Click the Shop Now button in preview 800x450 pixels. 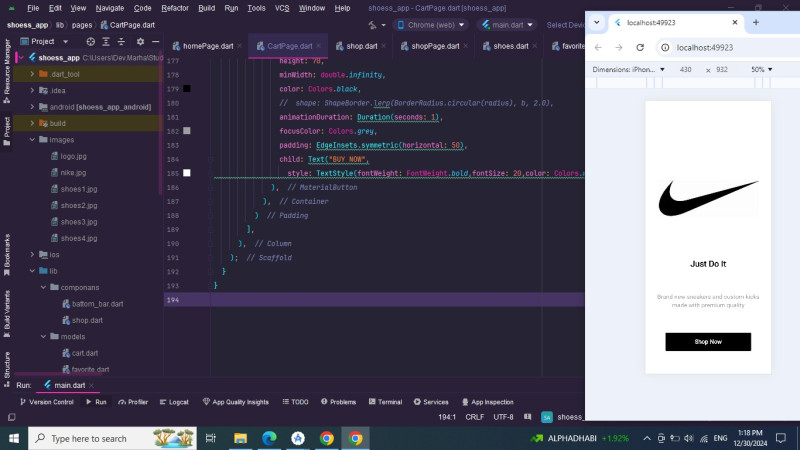coord(708,342)
